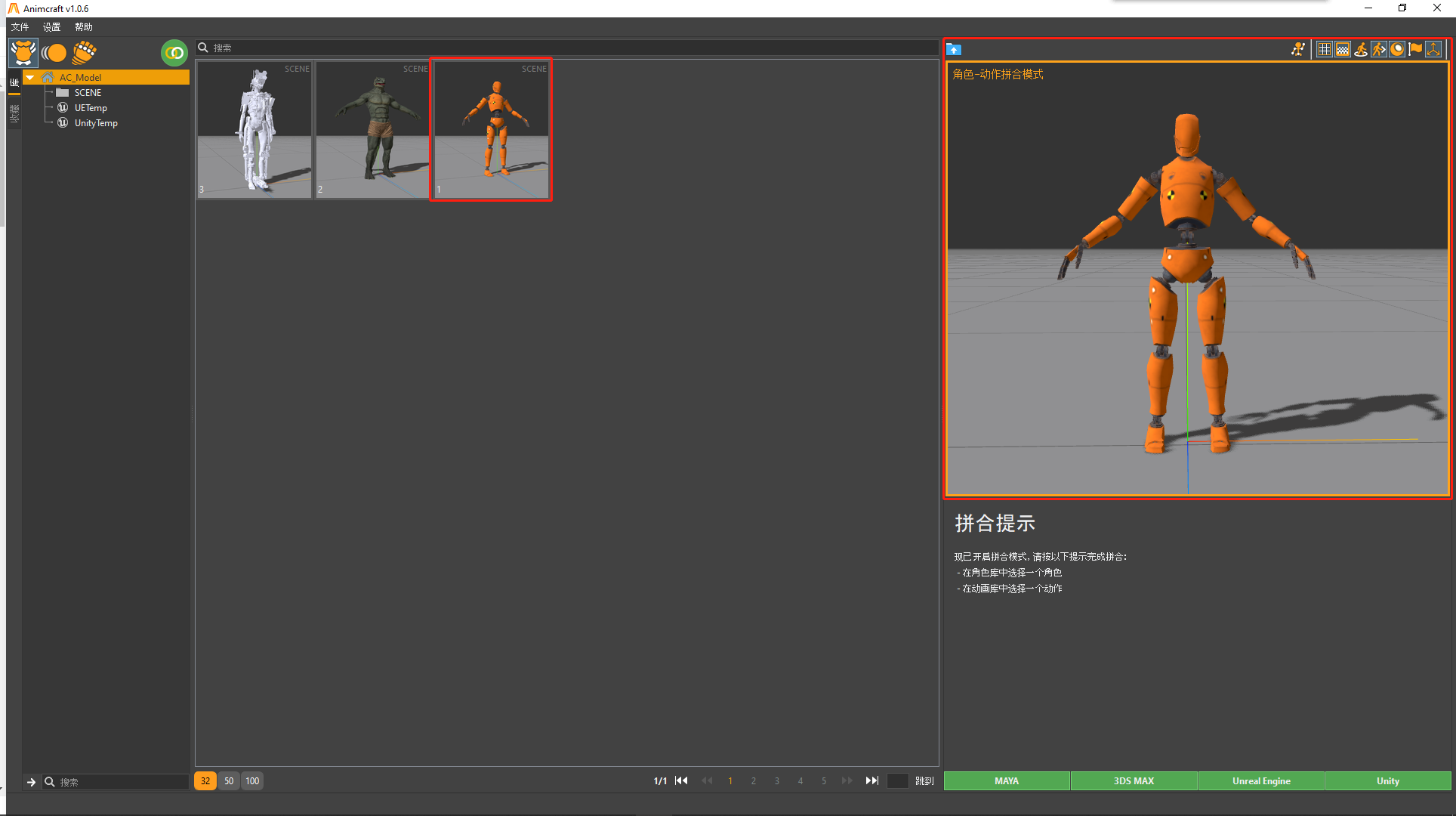Screen dimensions: 1456x822
Task: Set items per page to 50
Action: click(x=229, y=781)
